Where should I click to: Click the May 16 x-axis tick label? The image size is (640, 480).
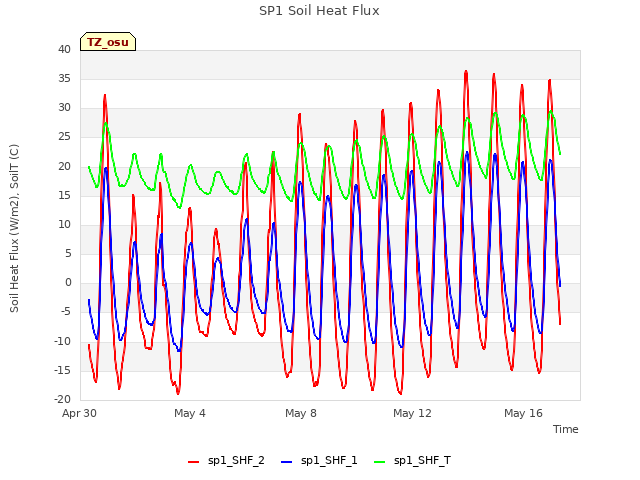523,413
